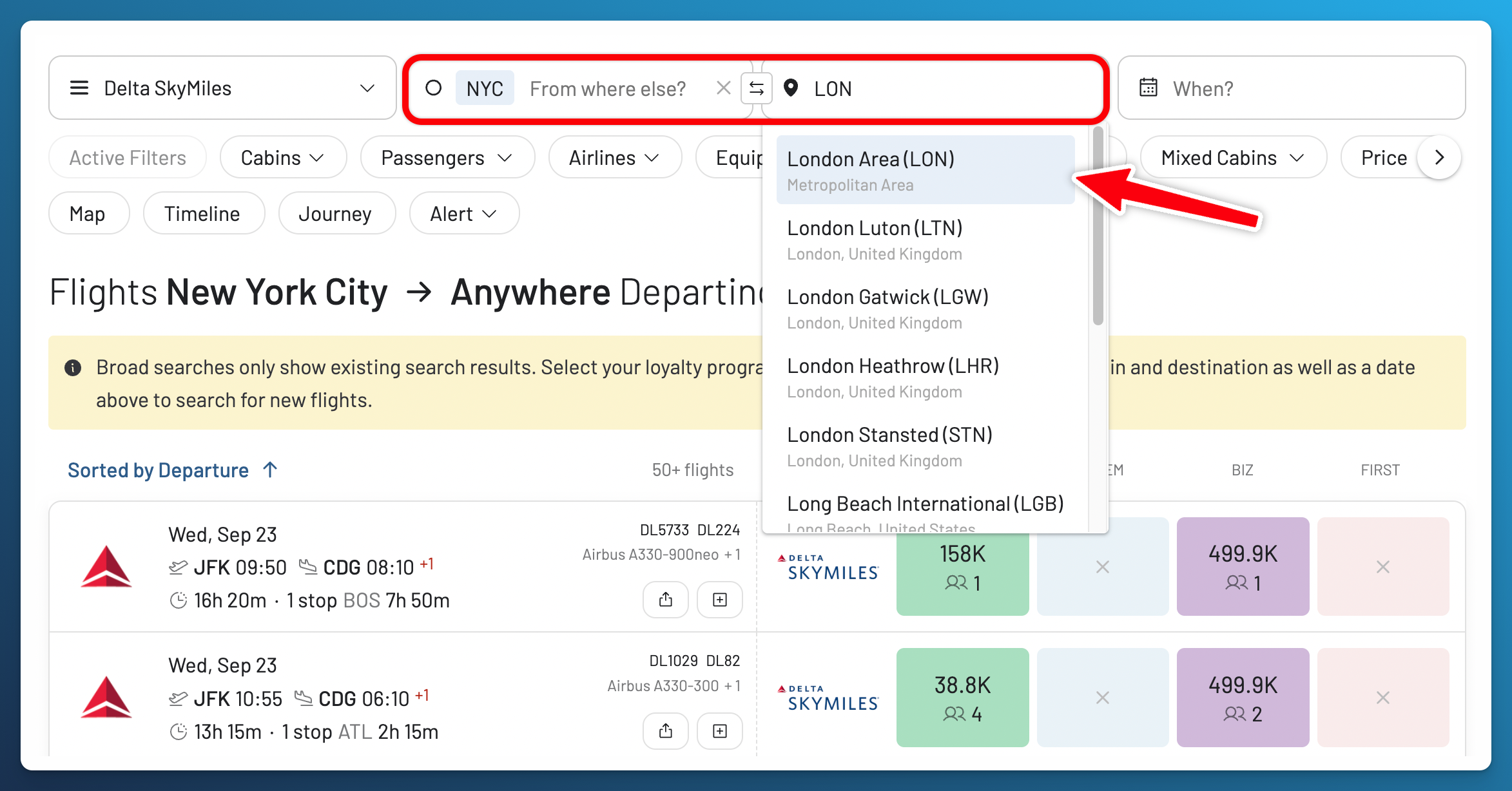Click info icon in yellow notice banner
Image resolution: width=1512 pixels, height=791 pixels.
73,368
